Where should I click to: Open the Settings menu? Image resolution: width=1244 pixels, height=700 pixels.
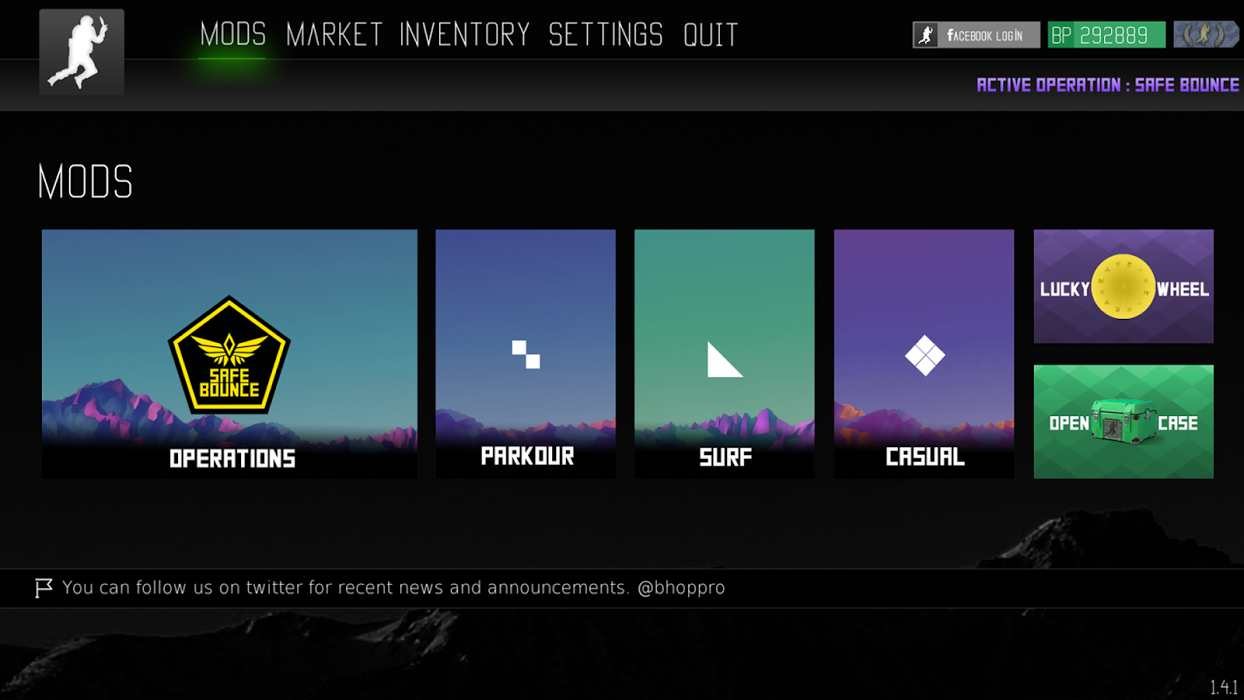[x=606, y=35]
